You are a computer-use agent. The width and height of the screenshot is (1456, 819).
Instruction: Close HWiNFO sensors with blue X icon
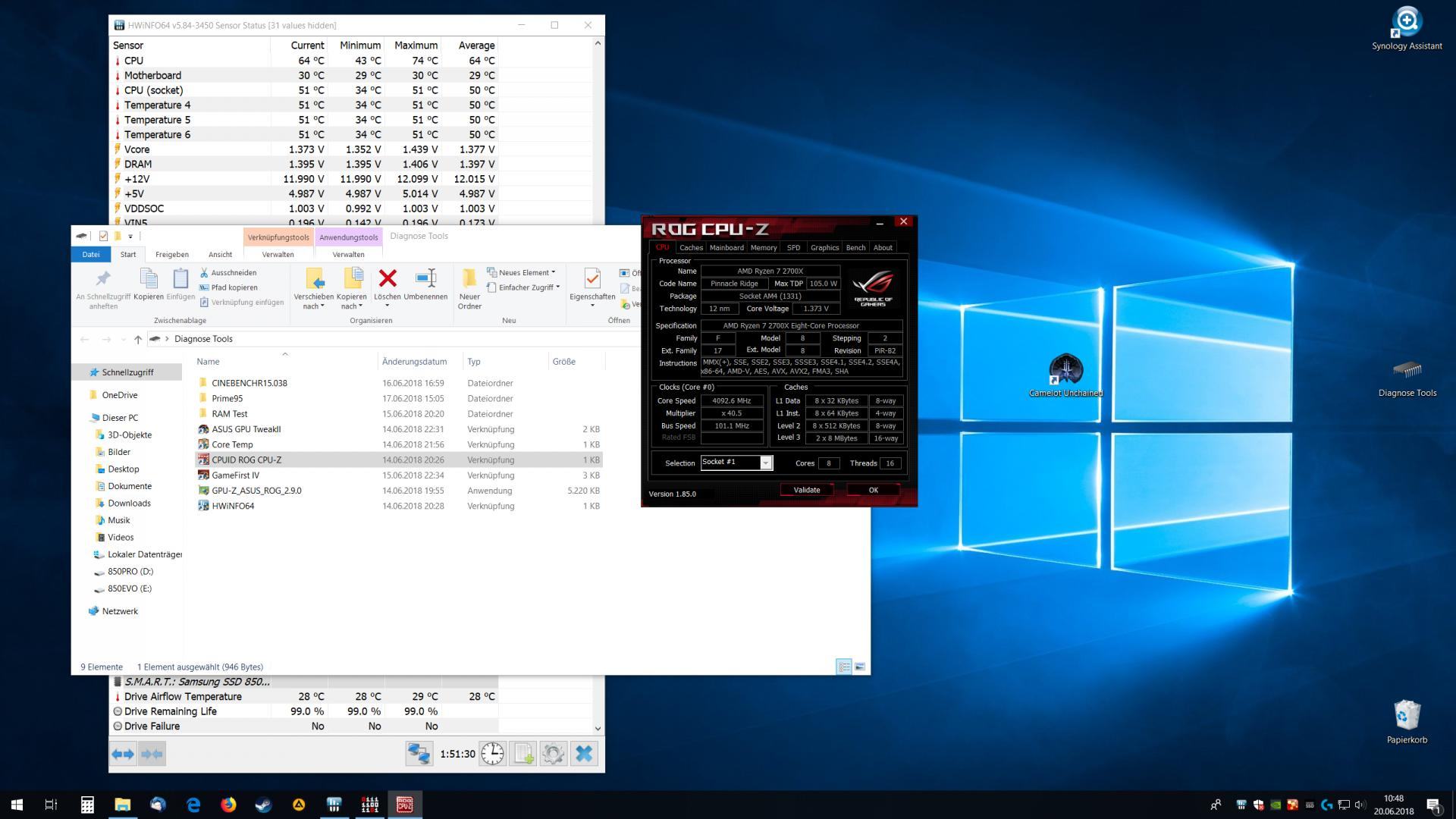(584, 754)
